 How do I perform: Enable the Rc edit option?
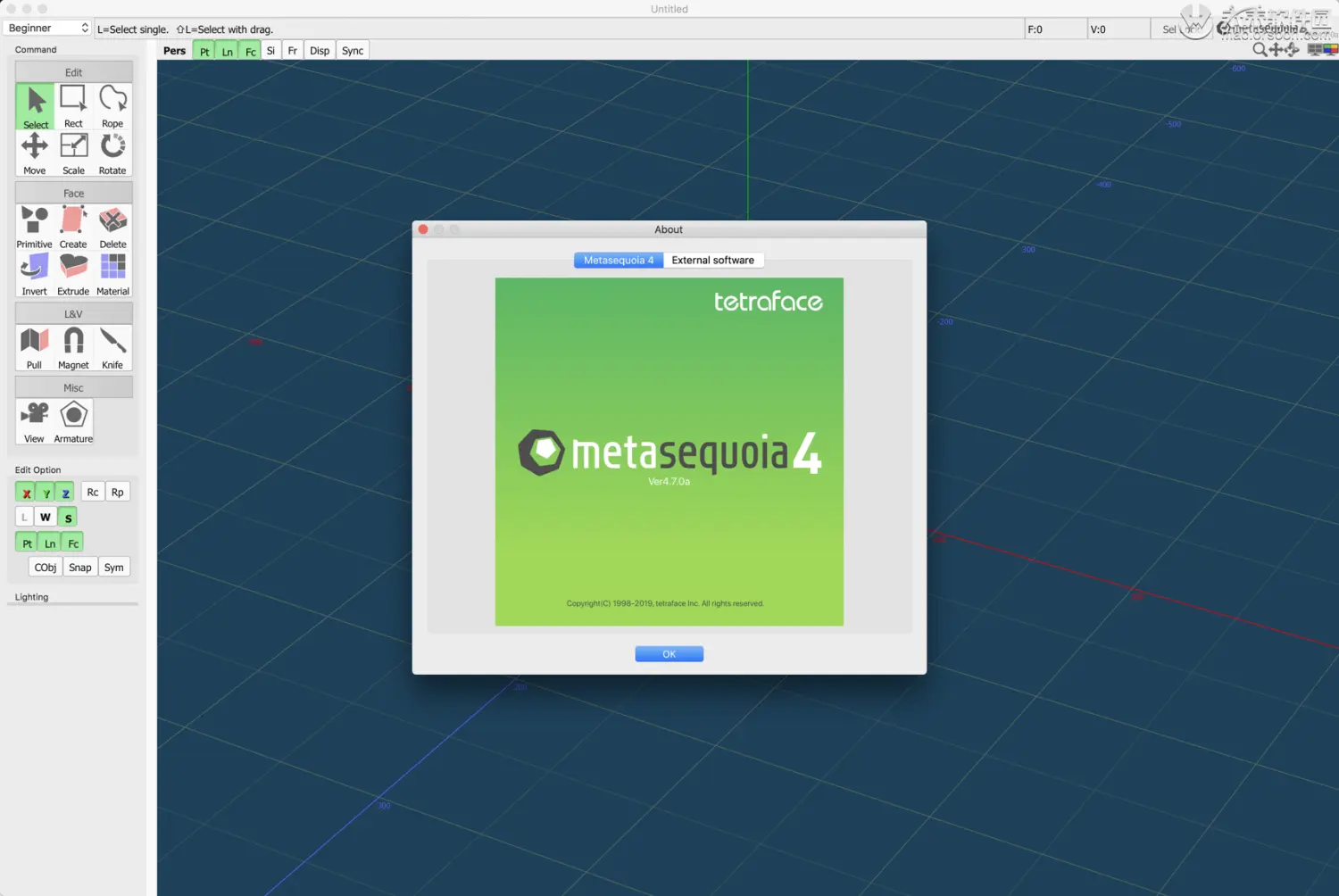point(93,493)
